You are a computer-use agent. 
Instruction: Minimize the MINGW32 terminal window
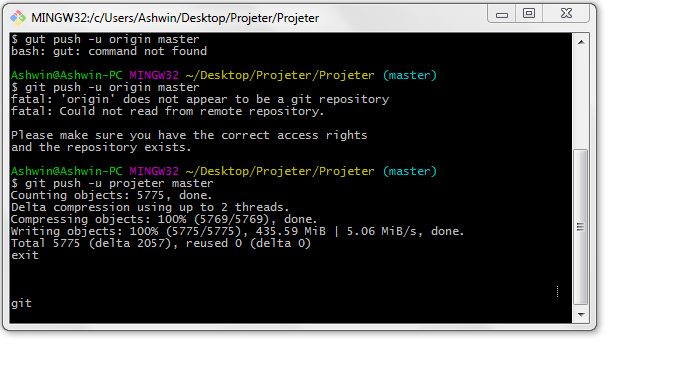pos(502,14)
